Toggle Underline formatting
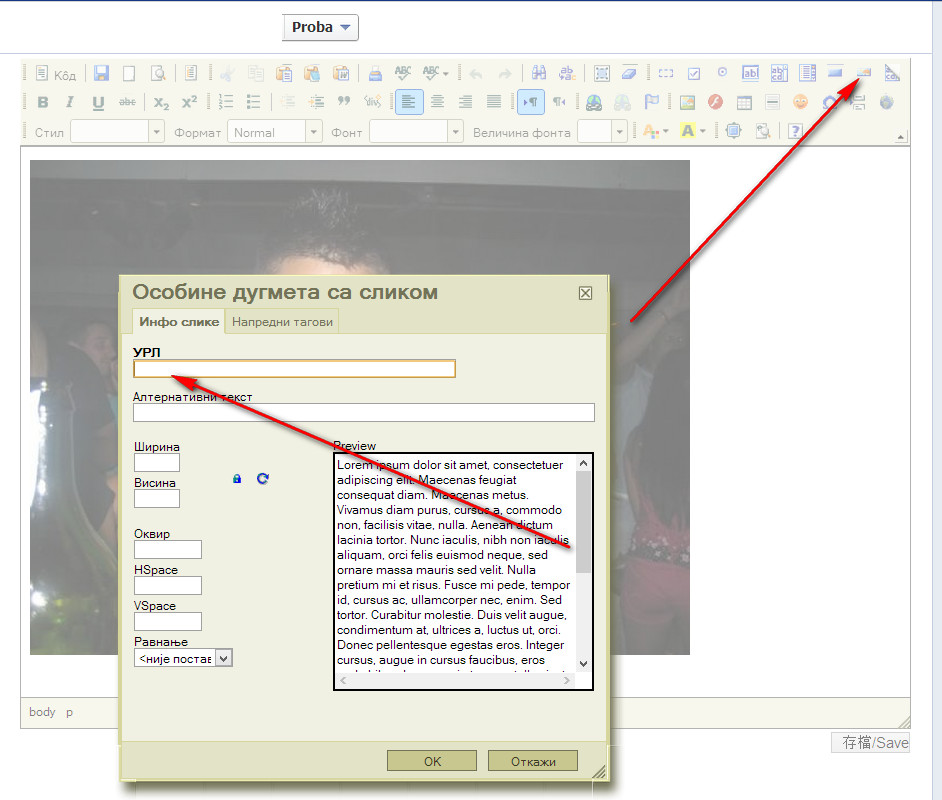This screenshot has width=942, height=800. [x=98, y=102]
